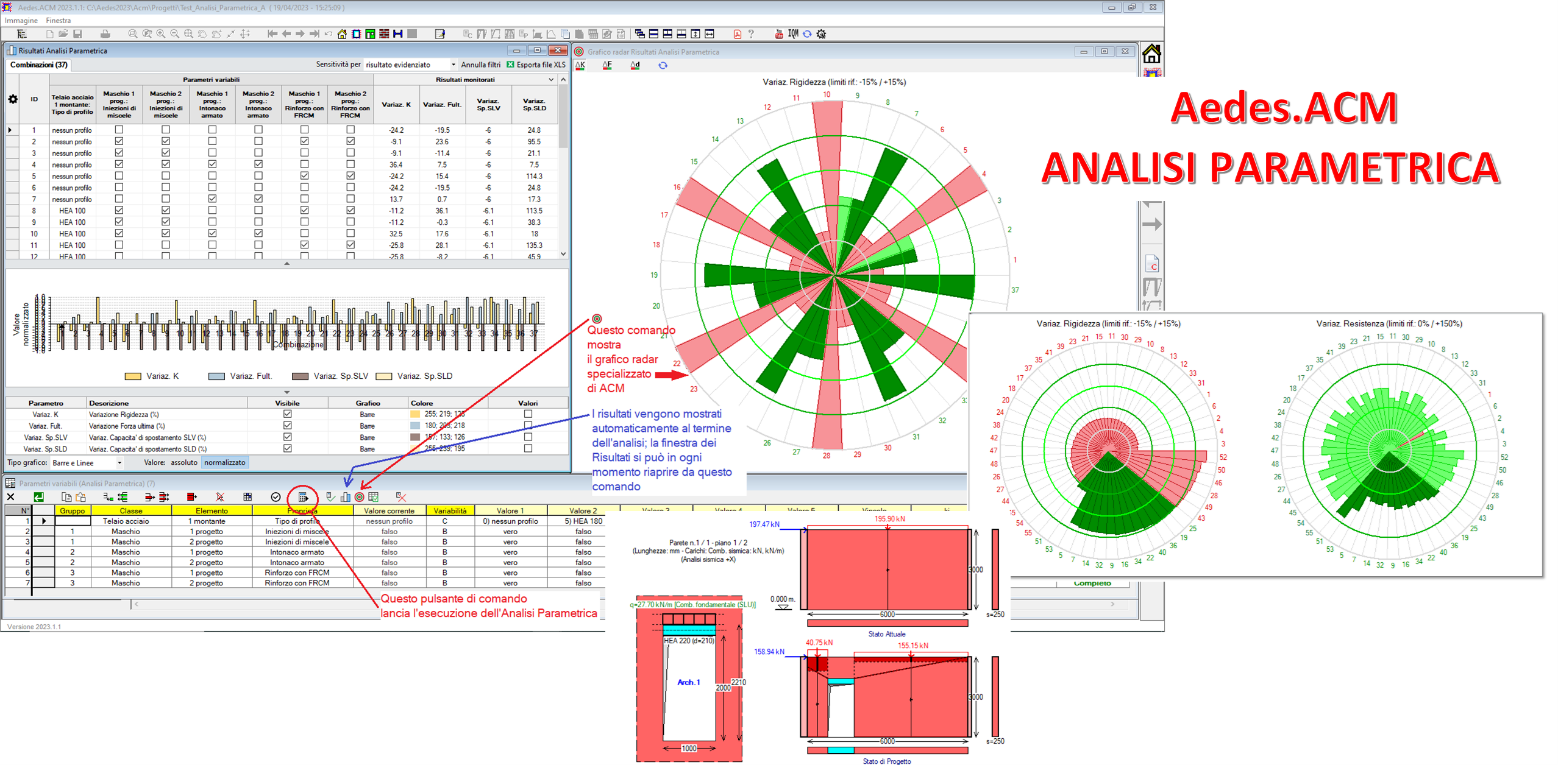Click the down triangle expander below the chart legend
Image resolution: width=1558 pixels, height=765 pixels.
click(x=286, y=392)
